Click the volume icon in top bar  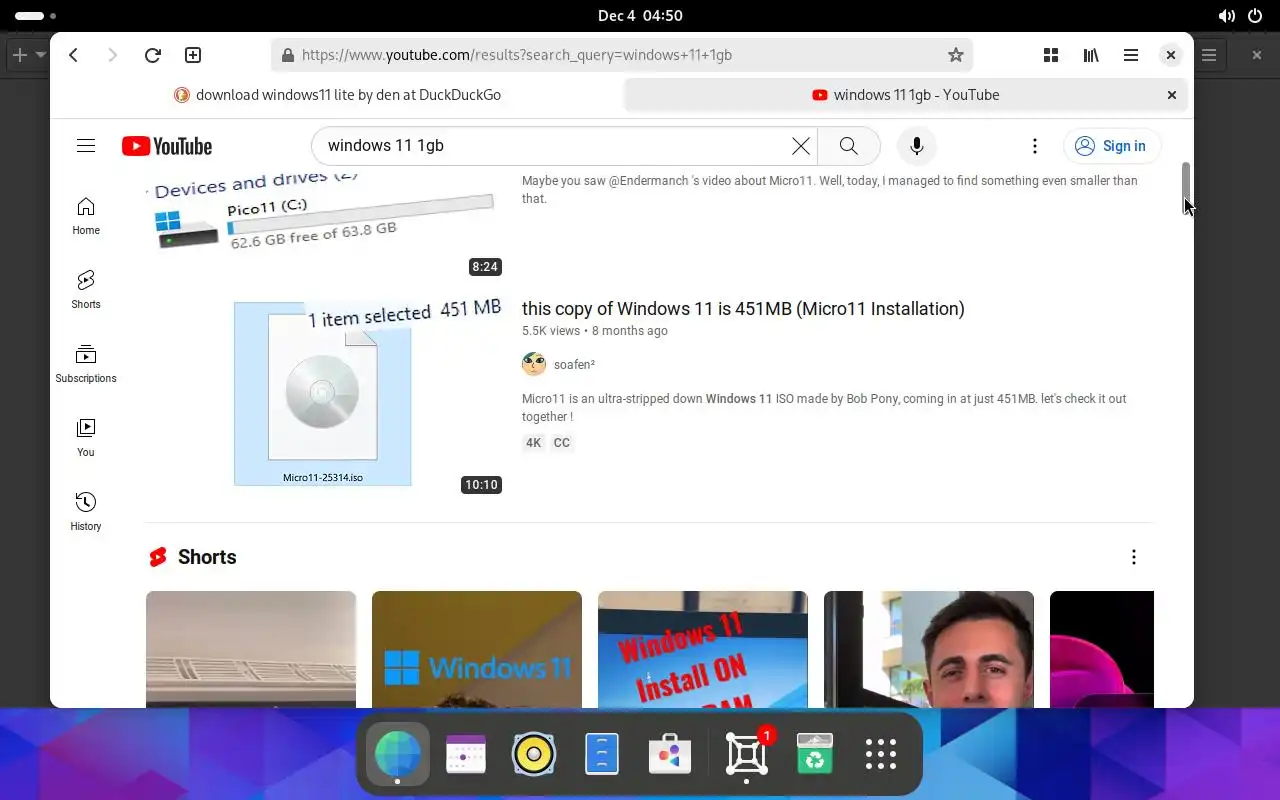pyautogui.click(x=1227, y=16)
